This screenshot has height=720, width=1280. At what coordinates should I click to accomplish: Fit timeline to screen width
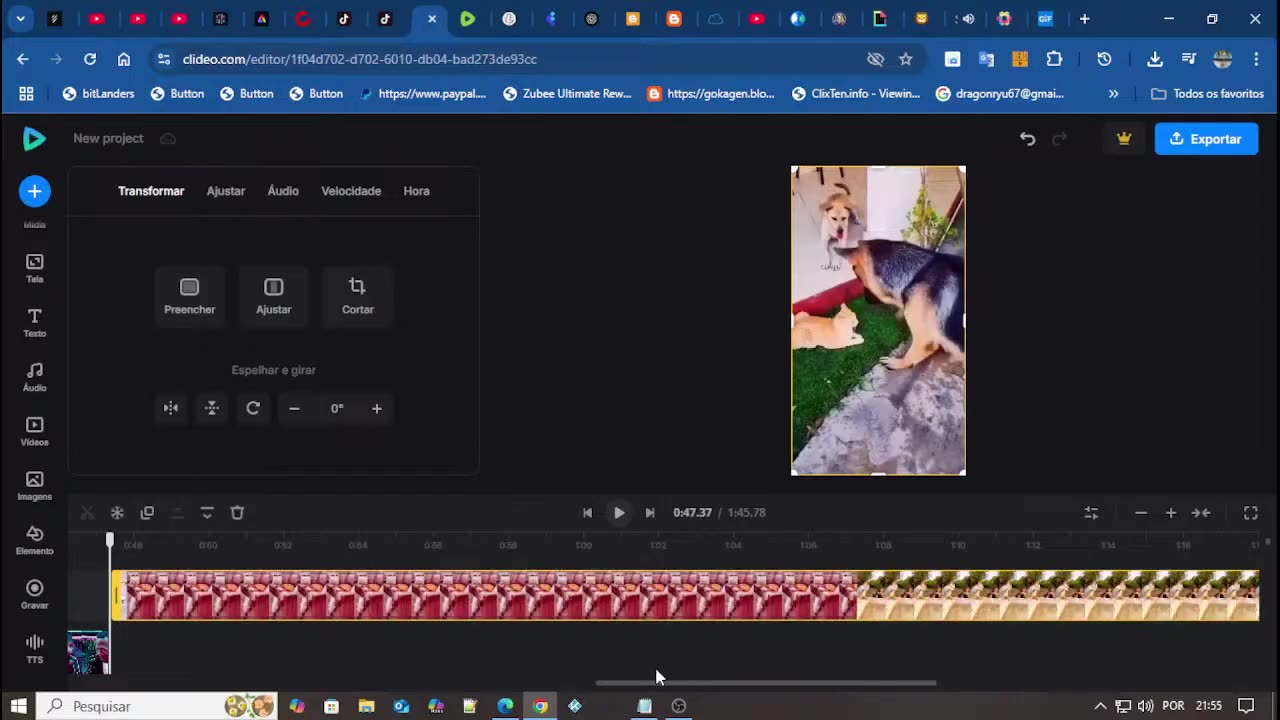pyautogui.click(x=1201, y=513)
